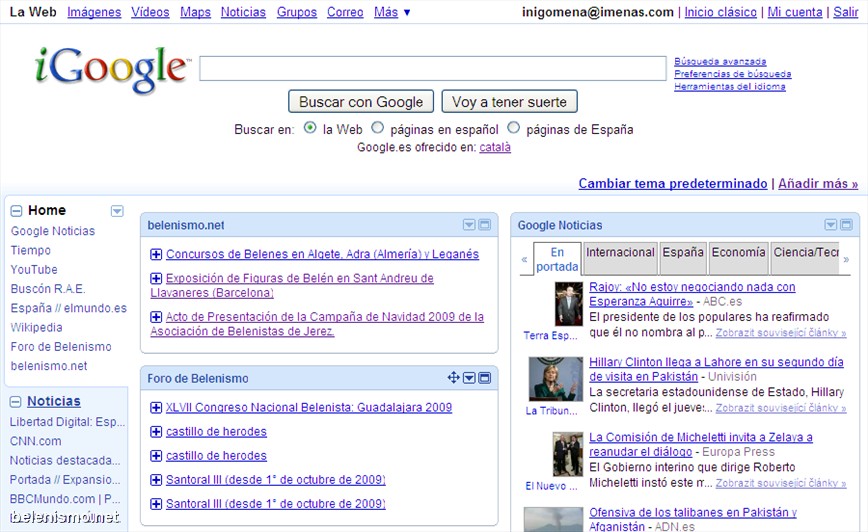Click the move handle on Foro de Belenismo
Screen dimensions: 868x532
(x=453, y=378)
